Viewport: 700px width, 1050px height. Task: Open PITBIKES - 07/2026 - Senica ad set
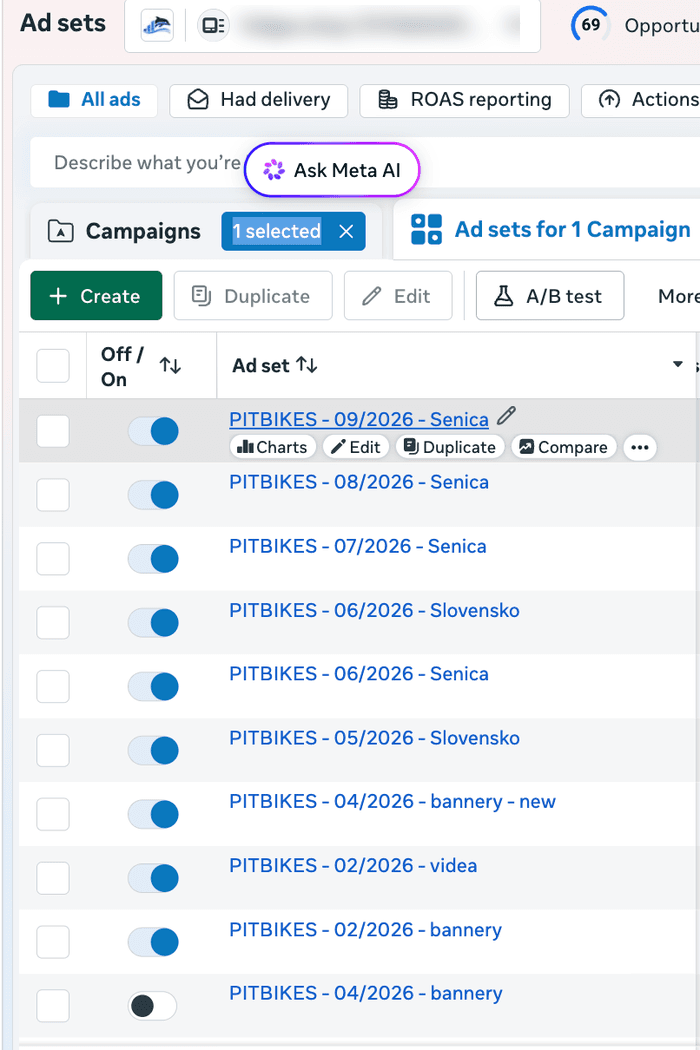358,546
